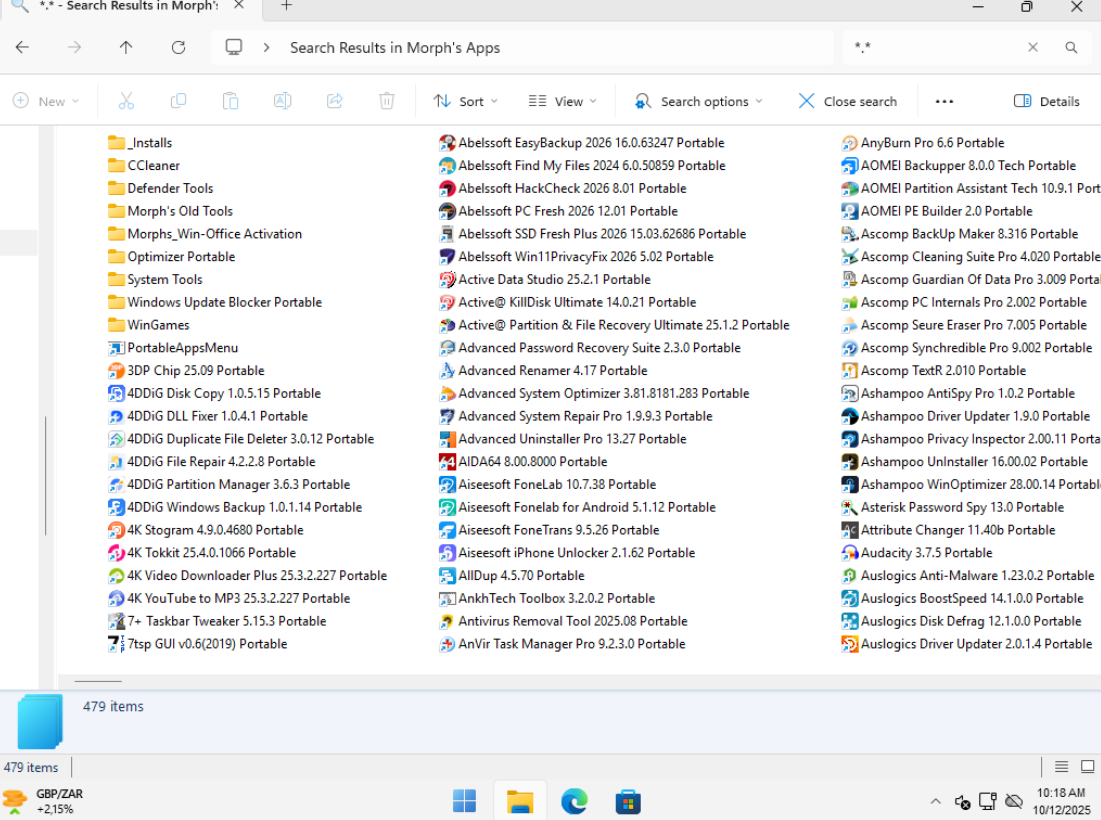Open Microsoft Edge from the taskbar
The image size is (1101, 820).
(573, 801)
